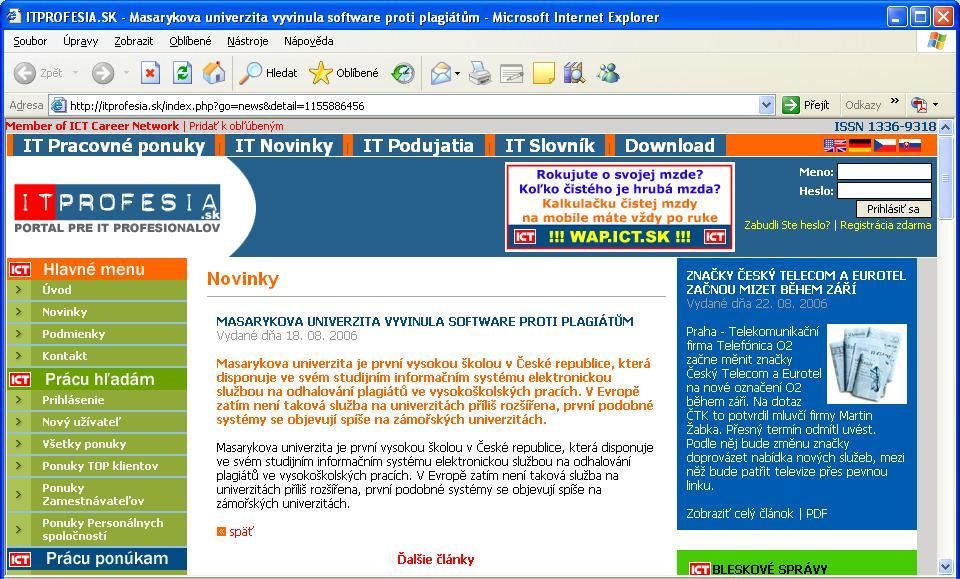Click the URL address input field
960x579 pixels.
[x=413, y=105]
